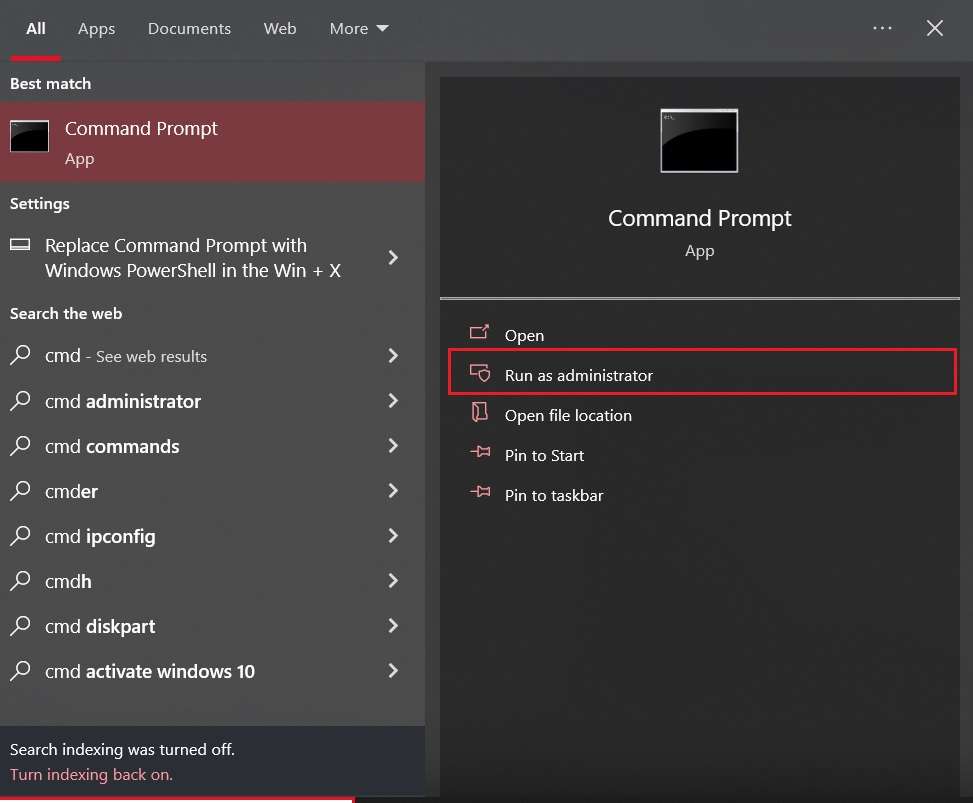Image resolution: width=973 pixels, height=803 pixels.
Task: Click search icon beside cmder
Action: (x=20, y=490)
